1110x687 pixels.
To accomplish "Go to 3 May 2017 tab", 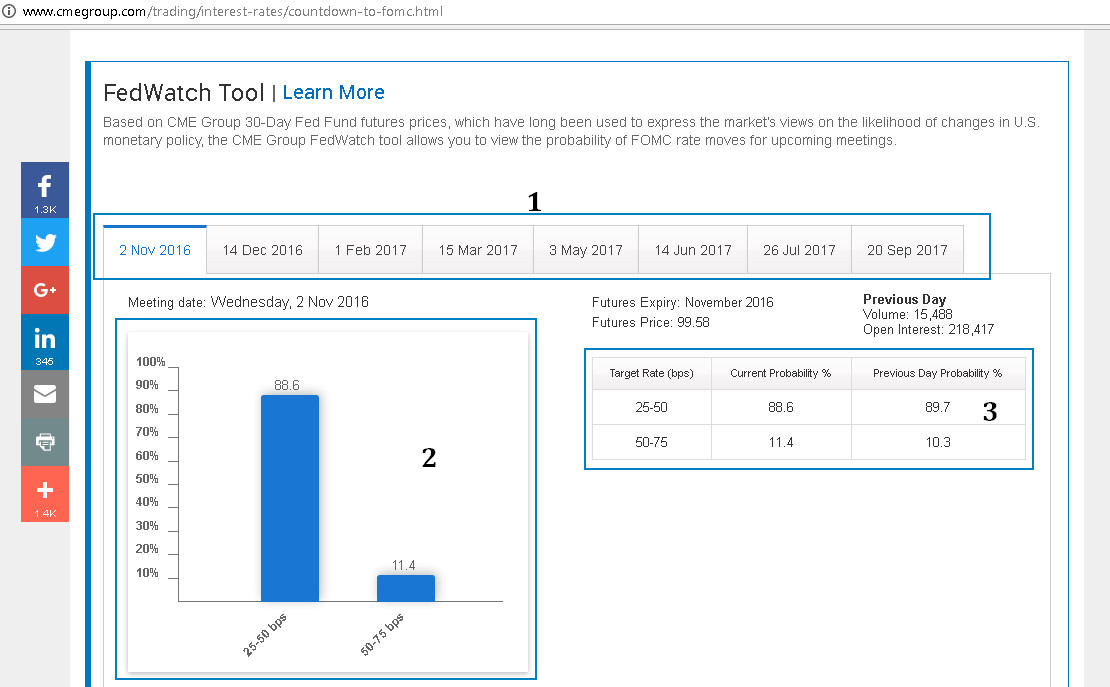I will click(x=586, y=250).
